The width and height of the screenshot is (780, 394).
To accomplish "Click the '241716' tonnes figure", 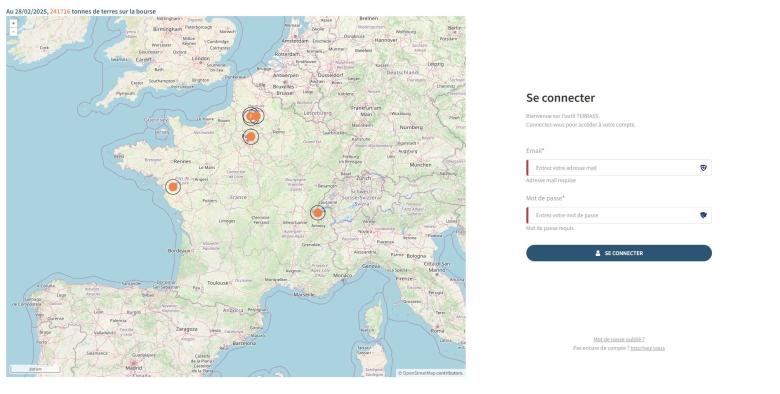I will point(60,11).
